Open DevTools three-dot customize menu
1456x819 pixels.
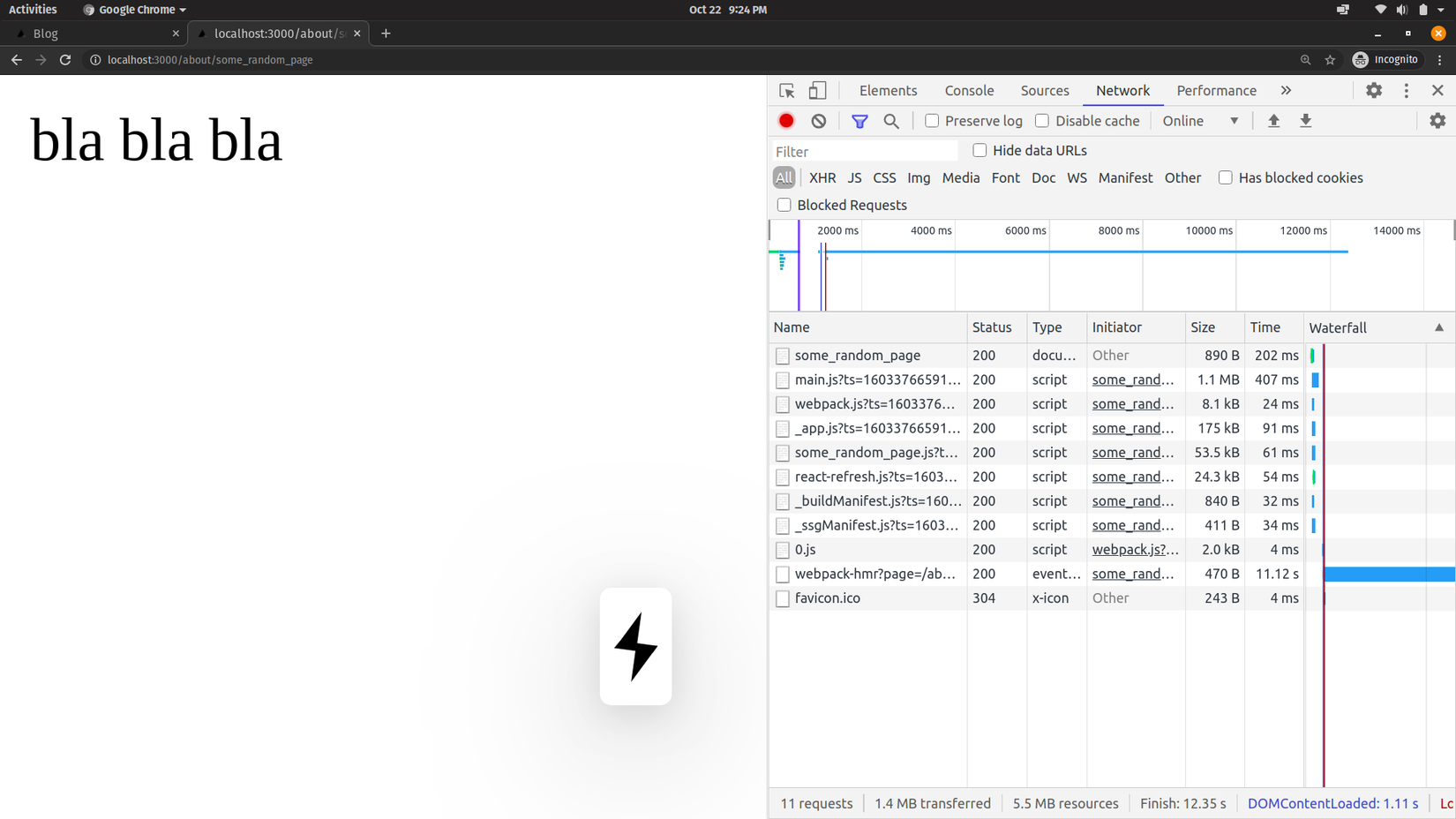pyautogui.click(x=1407, y=91)
